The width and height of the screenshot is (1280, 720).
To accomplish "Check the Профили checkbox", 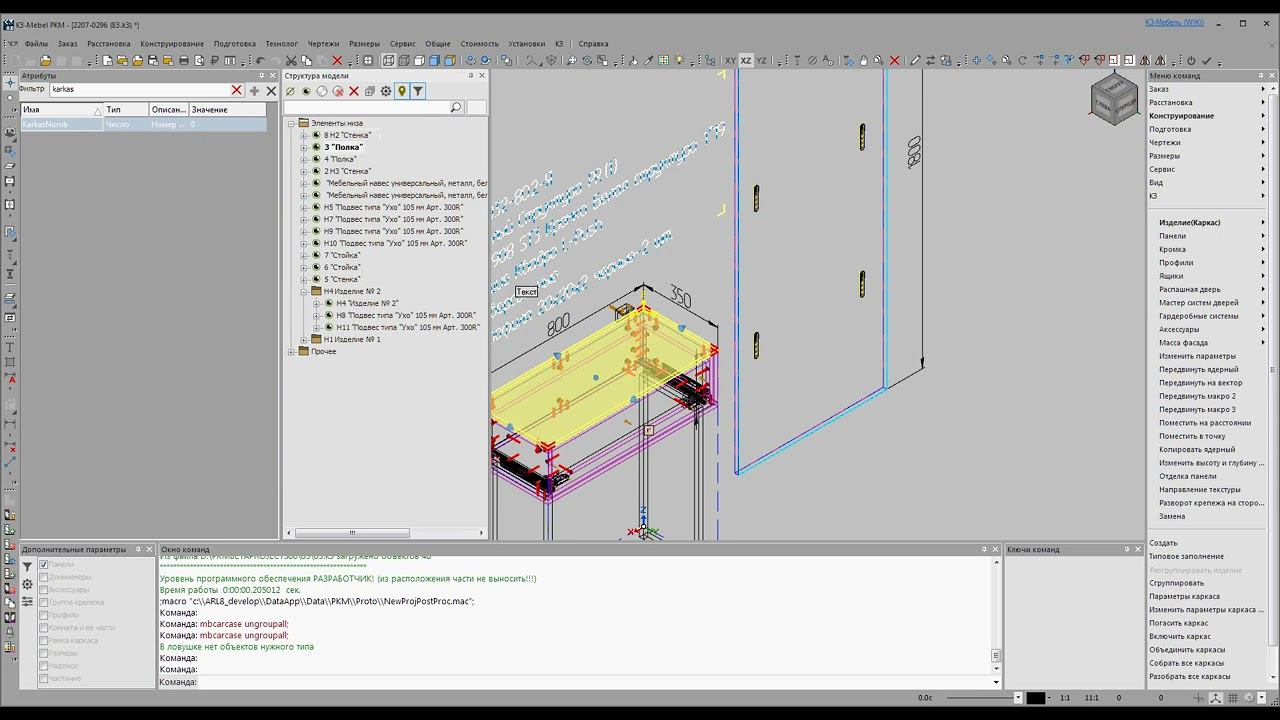I will point(44,615).
